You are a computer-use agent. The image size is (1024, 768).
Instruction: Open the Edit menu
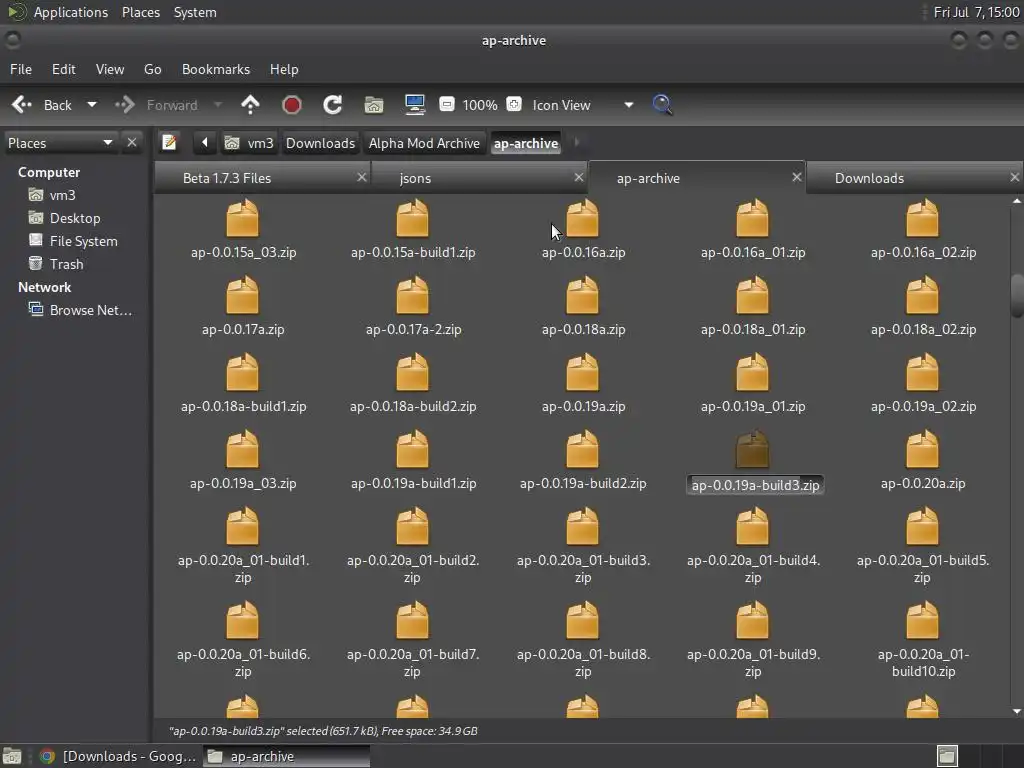pyautogui.click(x=63, y=69)
